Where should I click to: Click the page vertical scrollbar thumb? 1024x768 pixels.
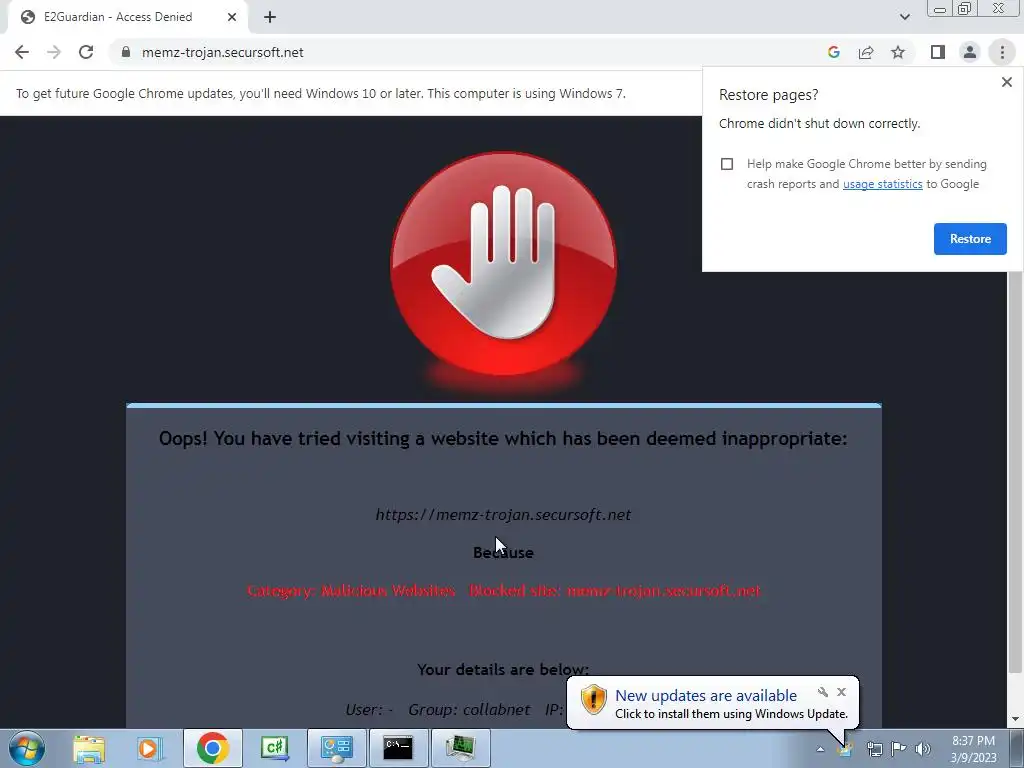(x=1015, y=472)
